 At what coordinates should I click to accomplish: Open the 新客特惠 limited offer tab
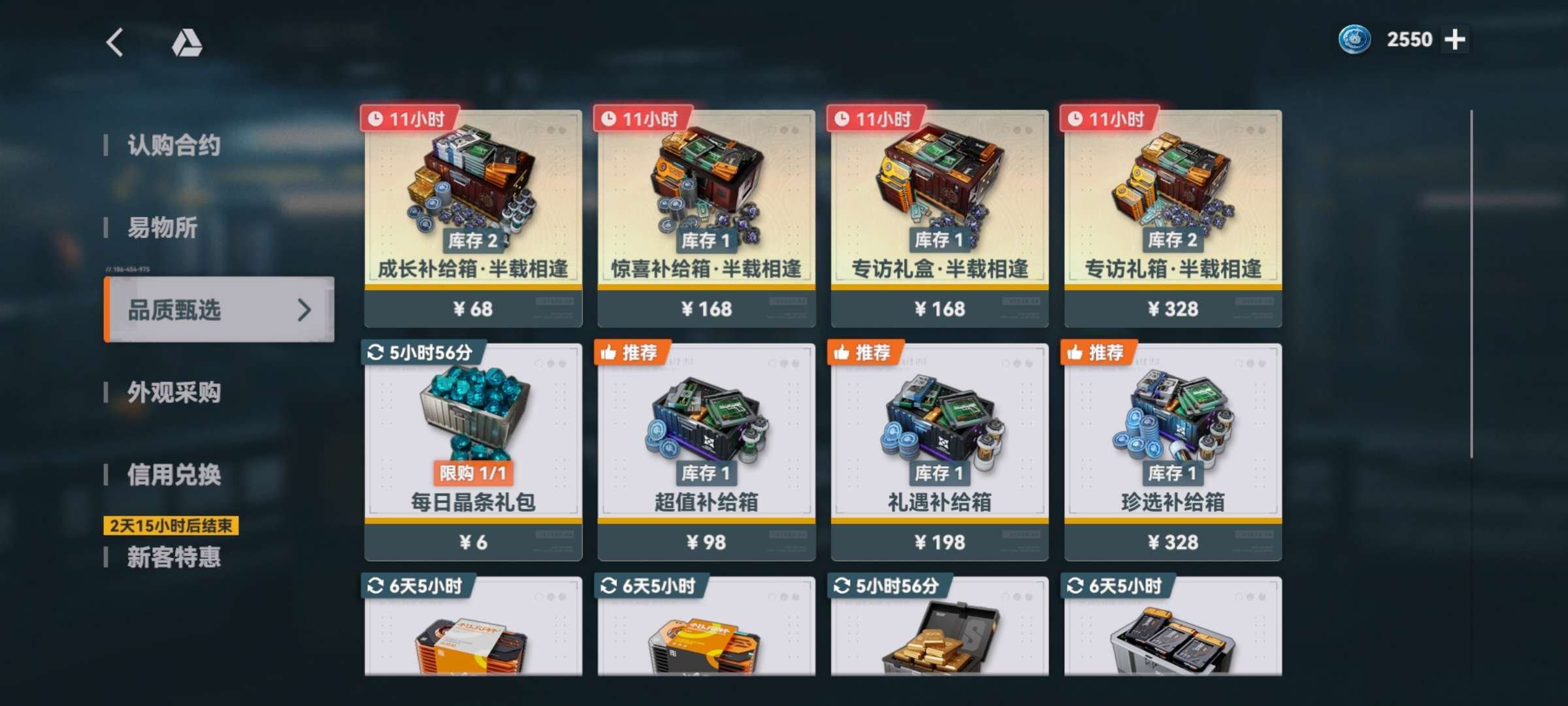pos(174,557)
